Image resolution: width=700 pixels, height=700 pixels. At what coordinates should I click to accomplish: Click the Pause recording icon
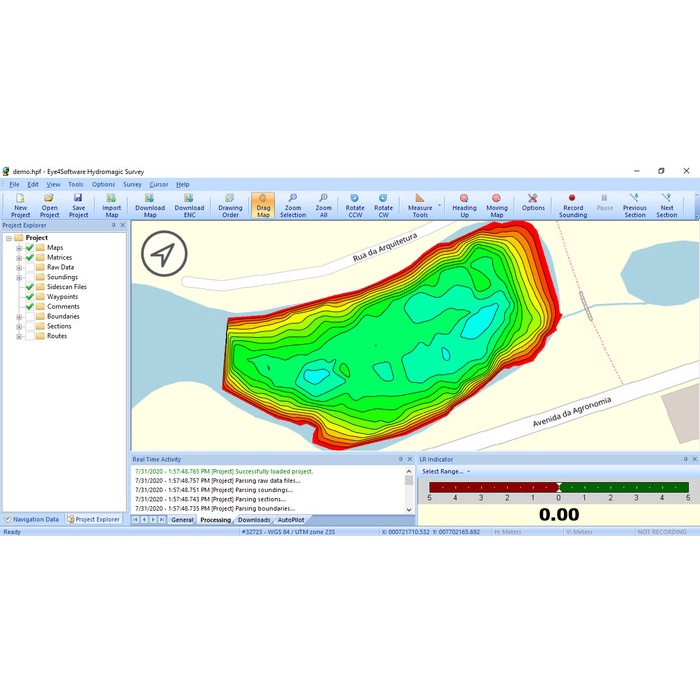click(604, 202)
